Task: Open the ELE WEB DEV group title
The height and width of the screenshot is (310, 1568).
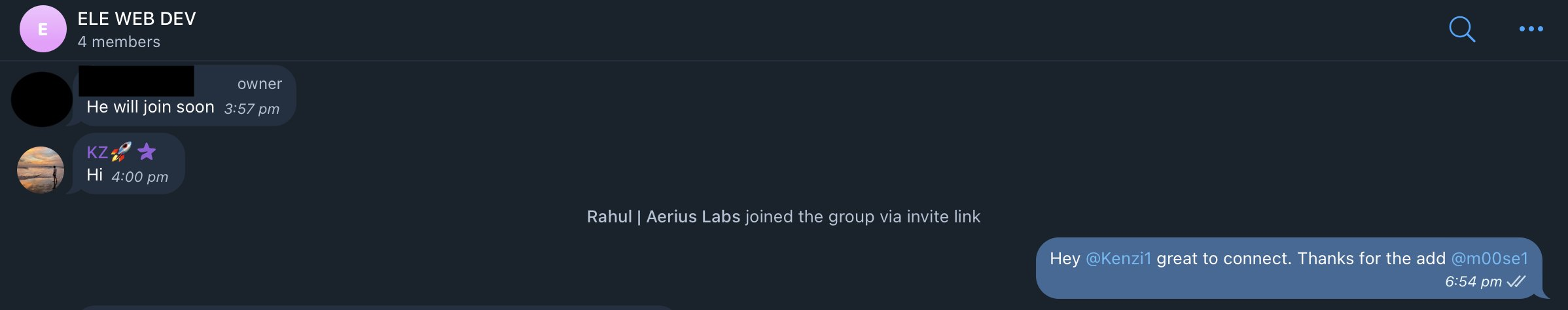Action: click(x=136, y=19)
